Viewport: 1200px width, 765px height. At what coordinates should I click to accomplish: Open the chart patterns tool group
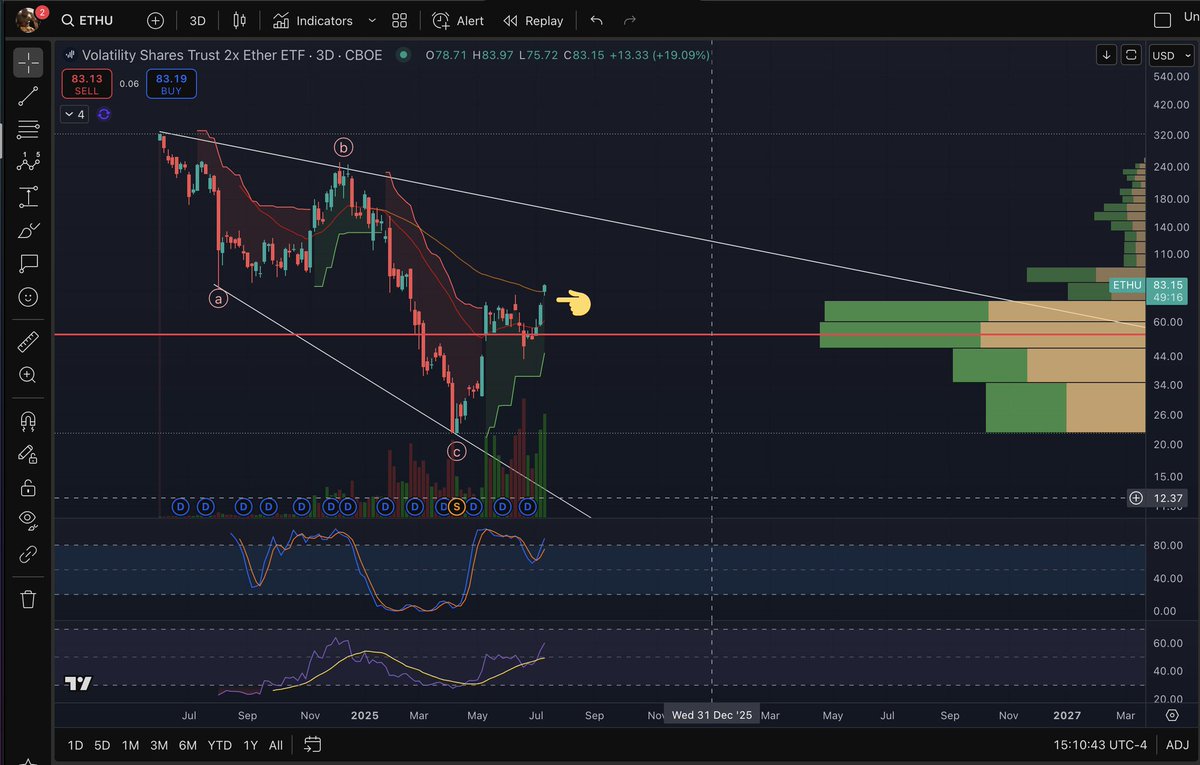[28, 163]
